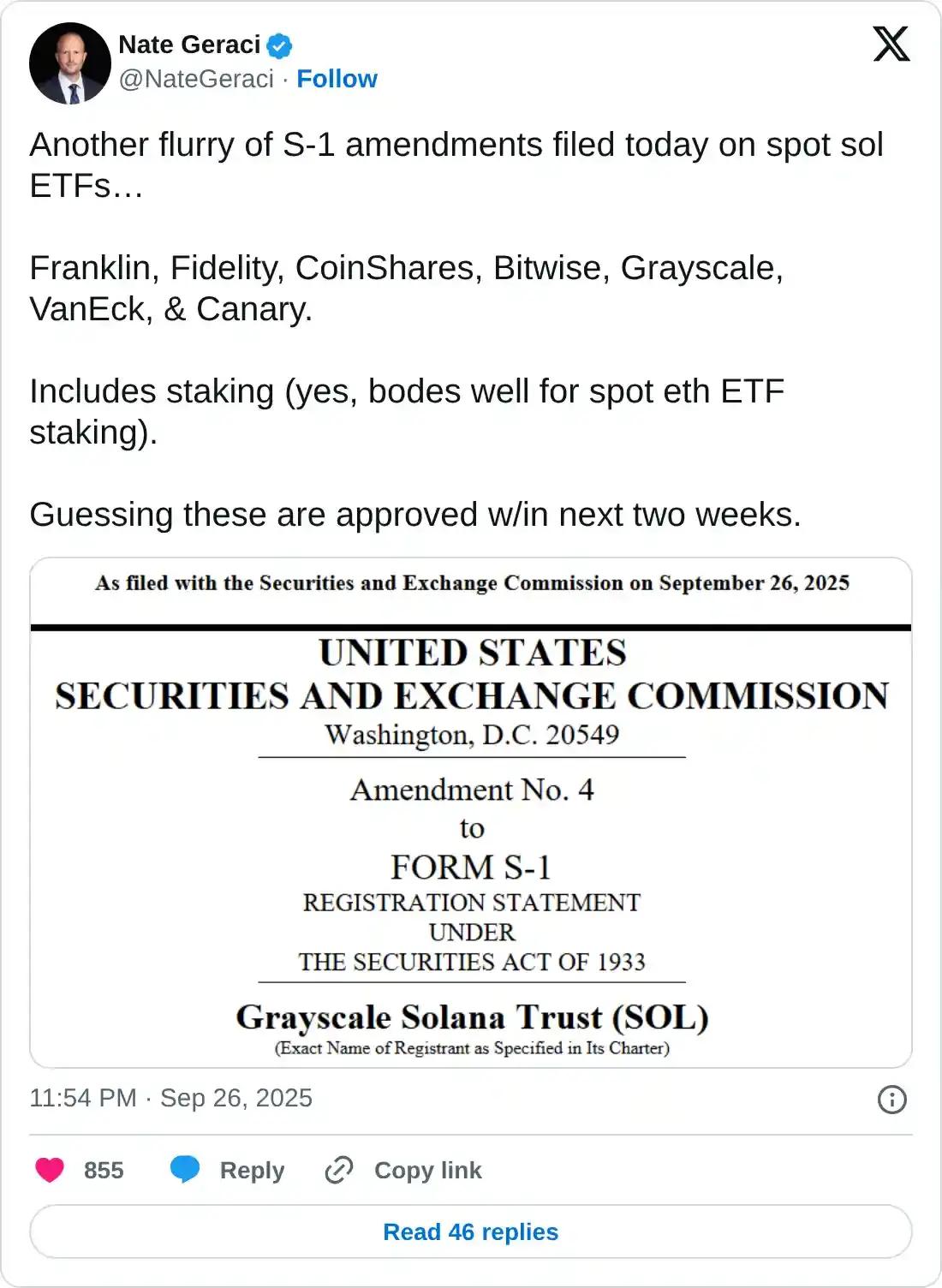Open the X logo link
Image resolution: width=942 pixels, height=1288 pixels.
click(x=891, y=44)
